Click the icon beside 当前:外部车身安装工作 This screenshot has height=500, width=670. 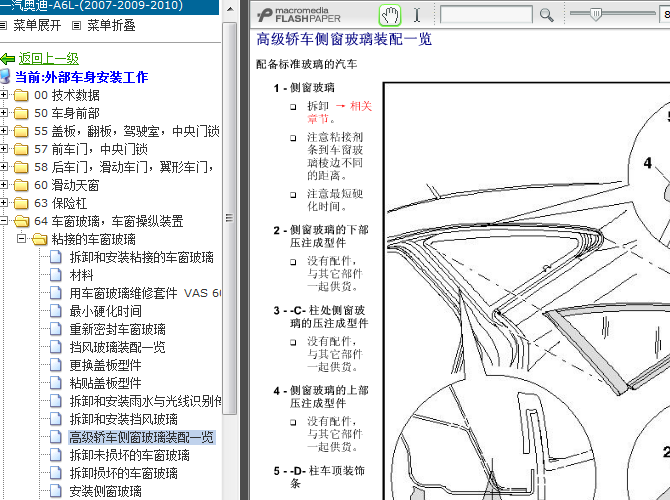tap(5, 76)
